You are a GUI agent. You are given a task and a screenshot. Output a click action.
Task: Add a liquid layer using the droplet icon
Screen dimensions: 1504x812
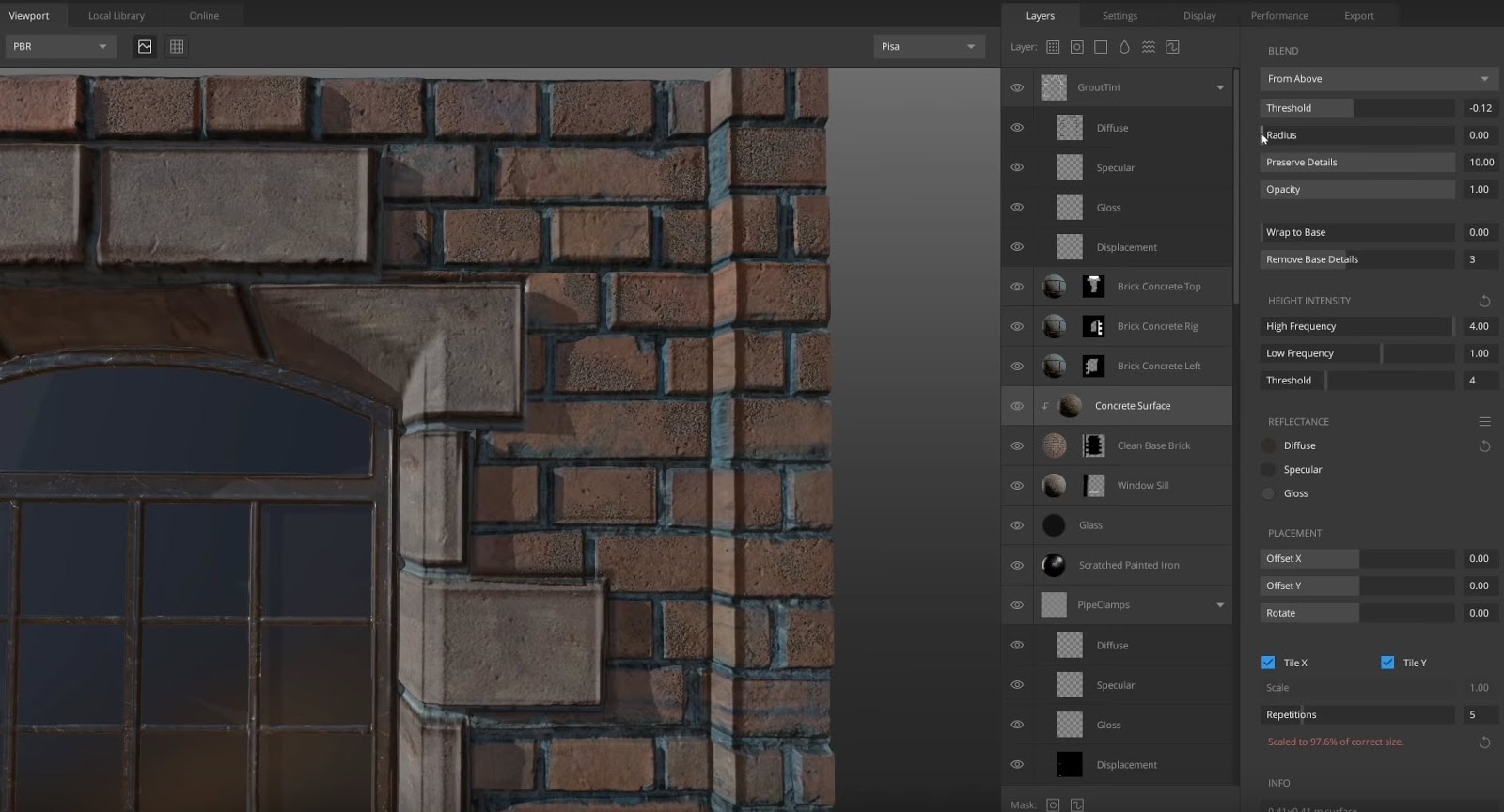coord(1124,47)
